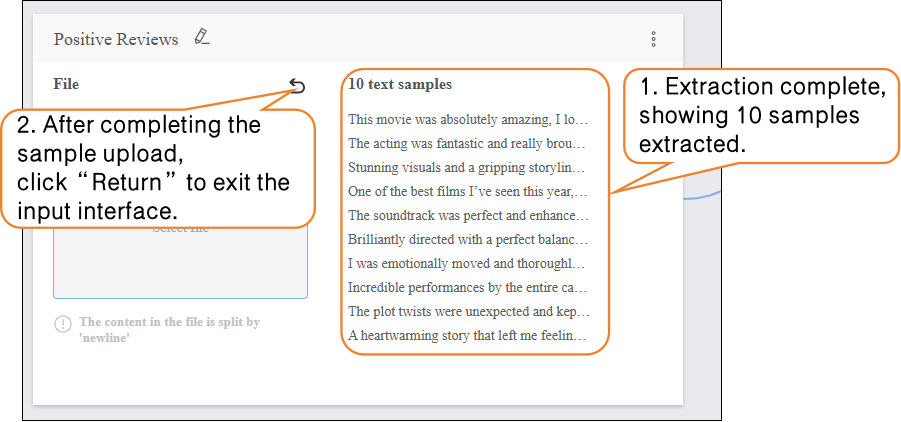Select sample "The acting was fantastic"
The image size is (901, 422).
(x=468, y=143)
